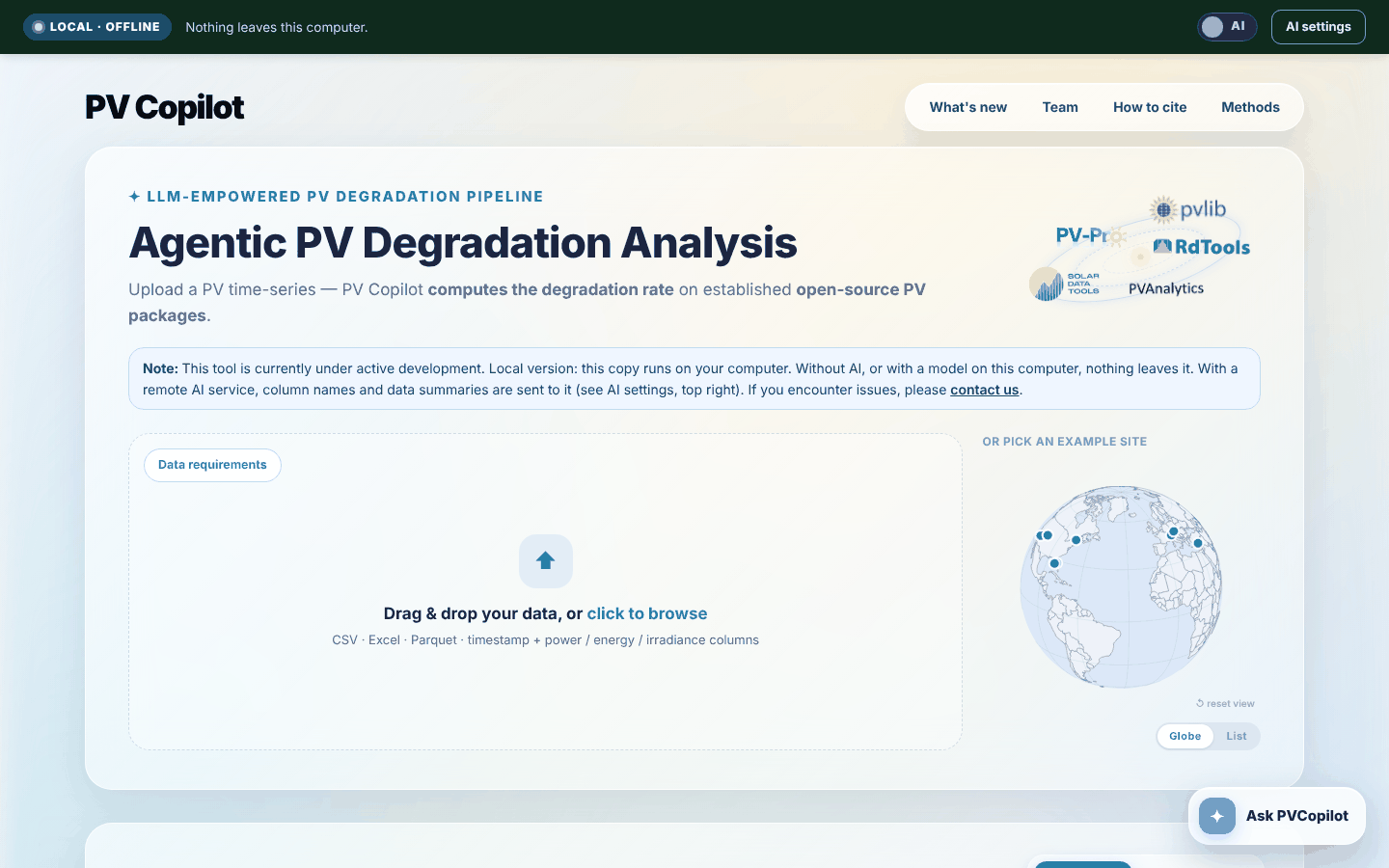Follow the contact us link

(984, 390)
